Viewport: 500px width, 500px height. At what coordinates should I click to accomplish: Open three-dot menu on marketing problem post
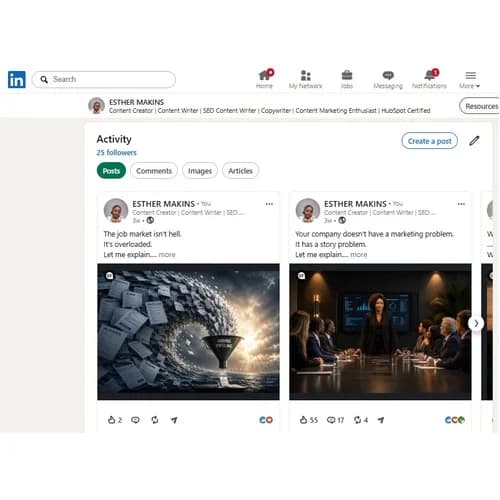[461, 204]
